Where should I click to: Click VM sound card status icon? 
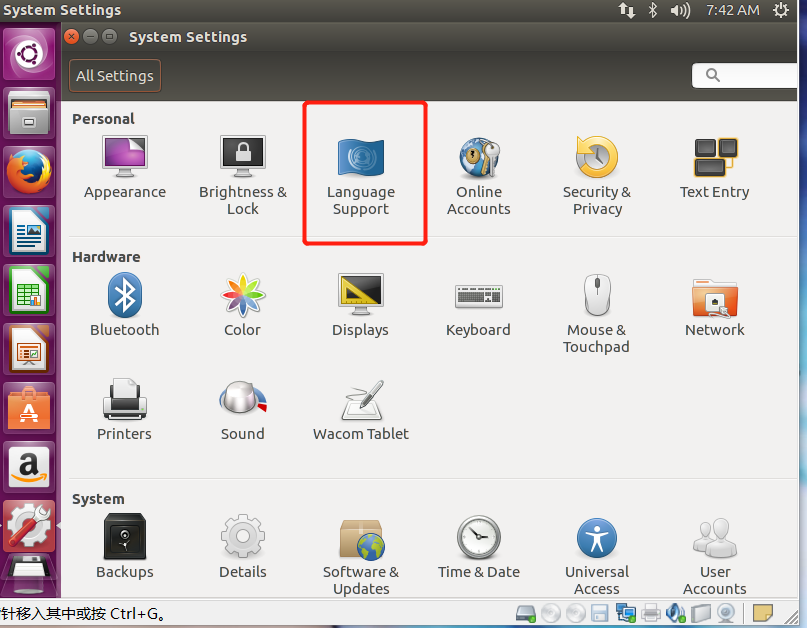[x=675, y=613]
